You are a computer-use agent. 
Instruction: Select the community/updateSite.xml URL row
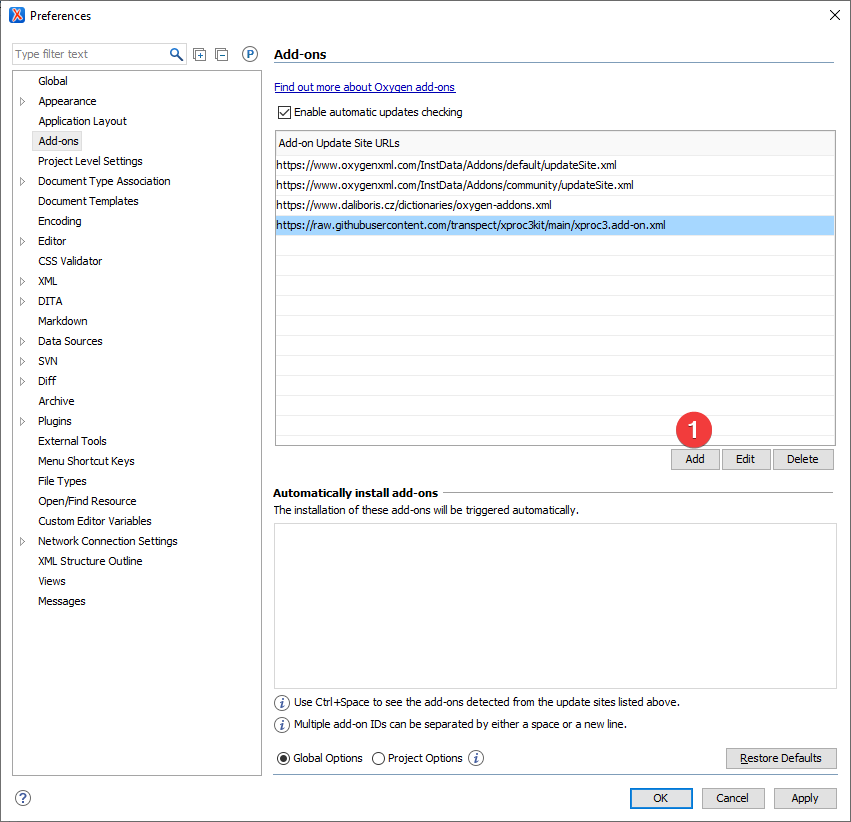click(x=555, y=186)
